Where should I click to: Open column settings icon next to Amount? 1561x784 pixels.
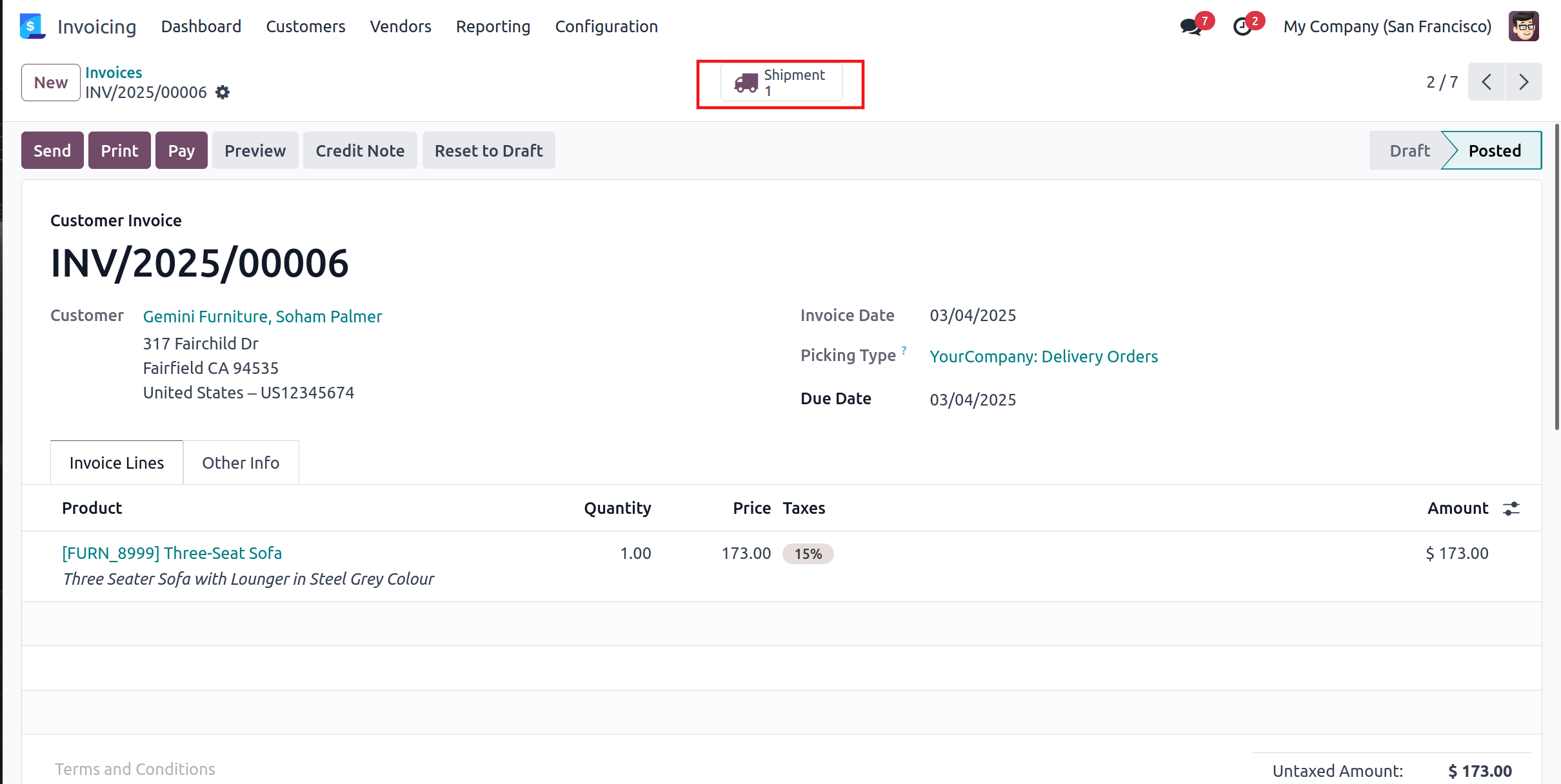(1511, 509)
